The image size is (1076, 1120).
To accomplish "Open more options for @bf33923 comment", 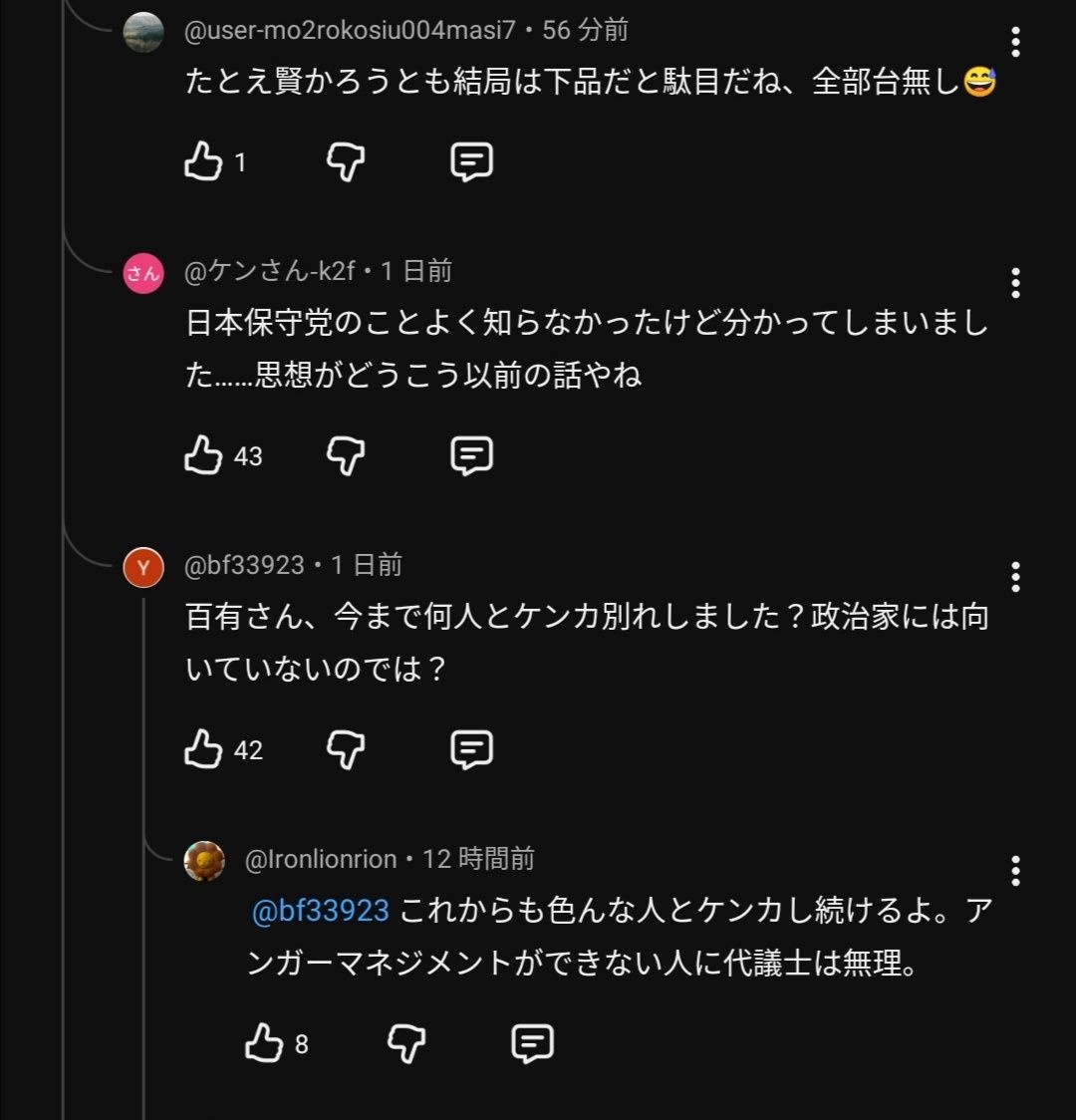I will [x=1015, y=577].
